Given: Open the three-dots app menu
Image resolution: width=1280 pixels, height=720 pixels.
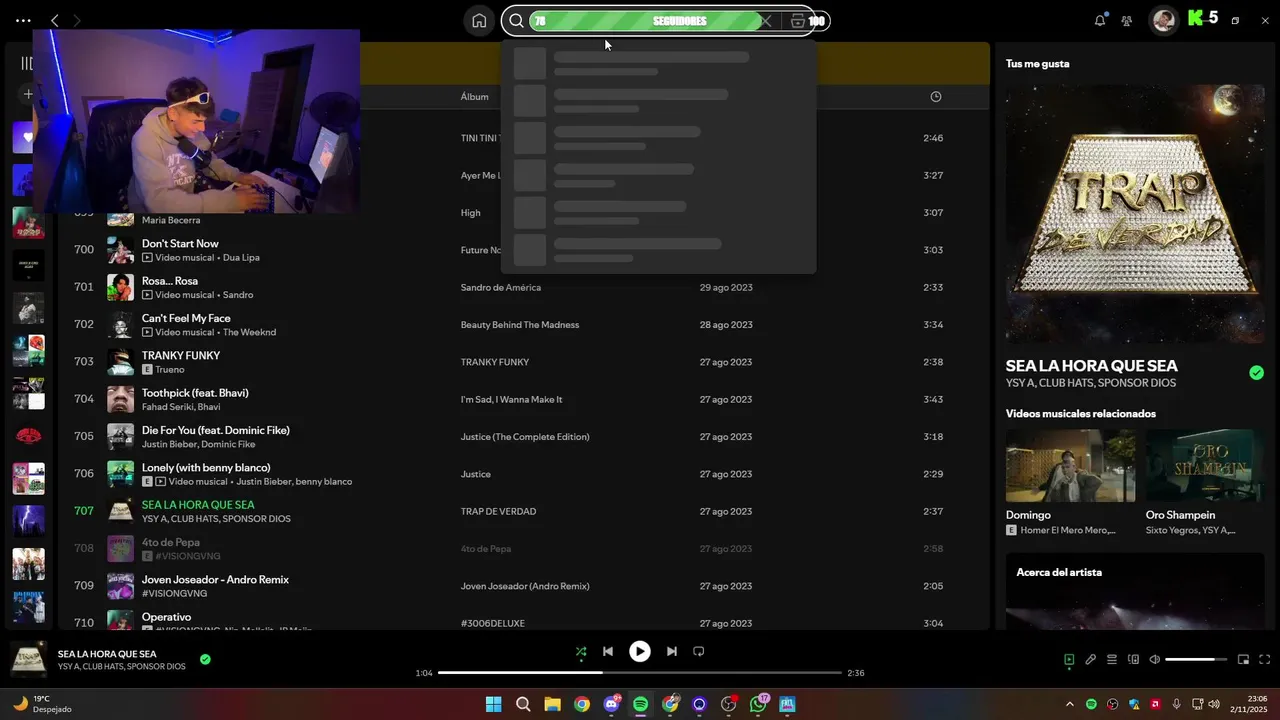Looking at the screenshot, I should click(x=23, y=20).
